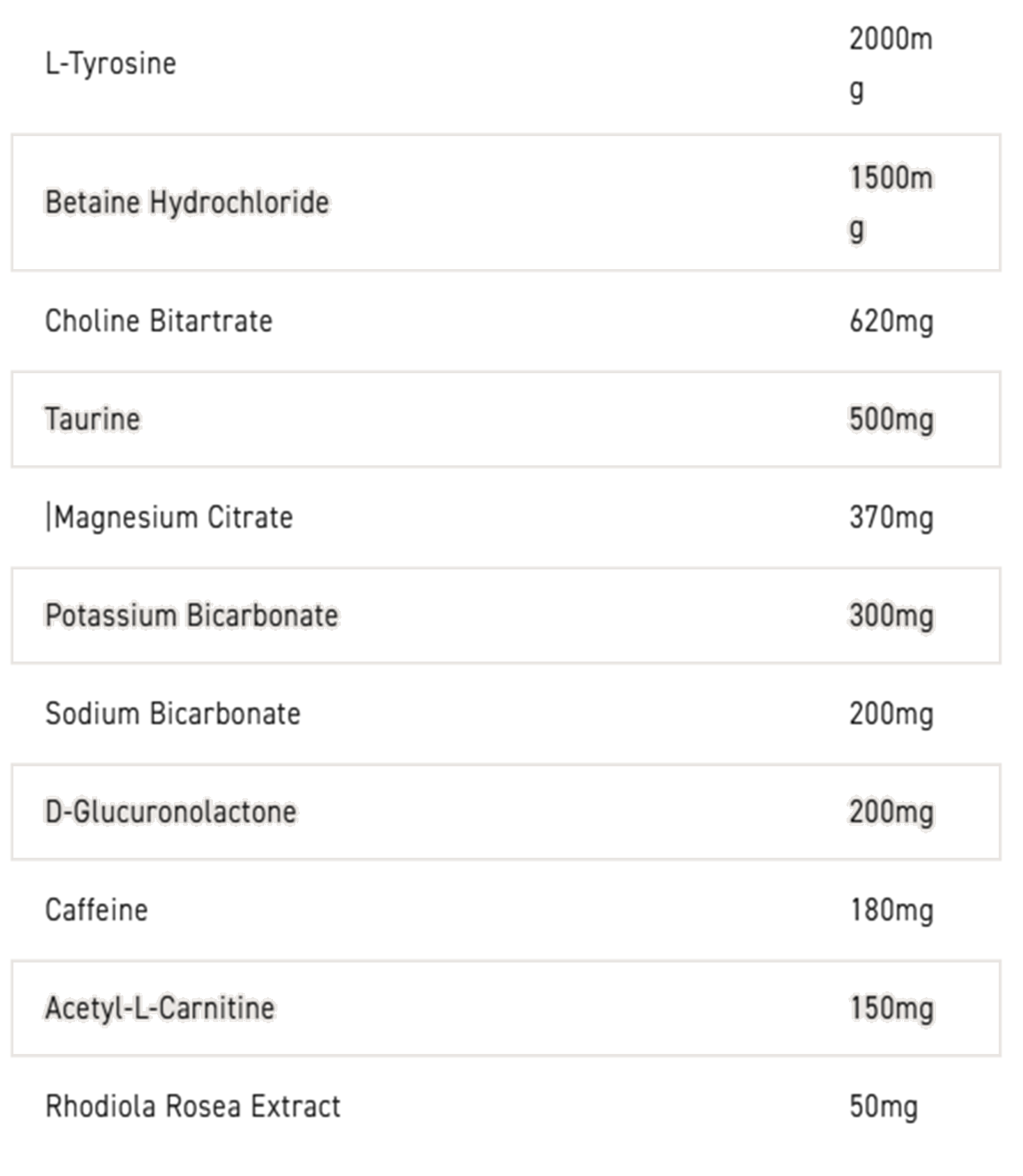The image size is (1023, 1176).
Task: Click the L-Tyrosine ingredient name
Action: pos(111,64)
